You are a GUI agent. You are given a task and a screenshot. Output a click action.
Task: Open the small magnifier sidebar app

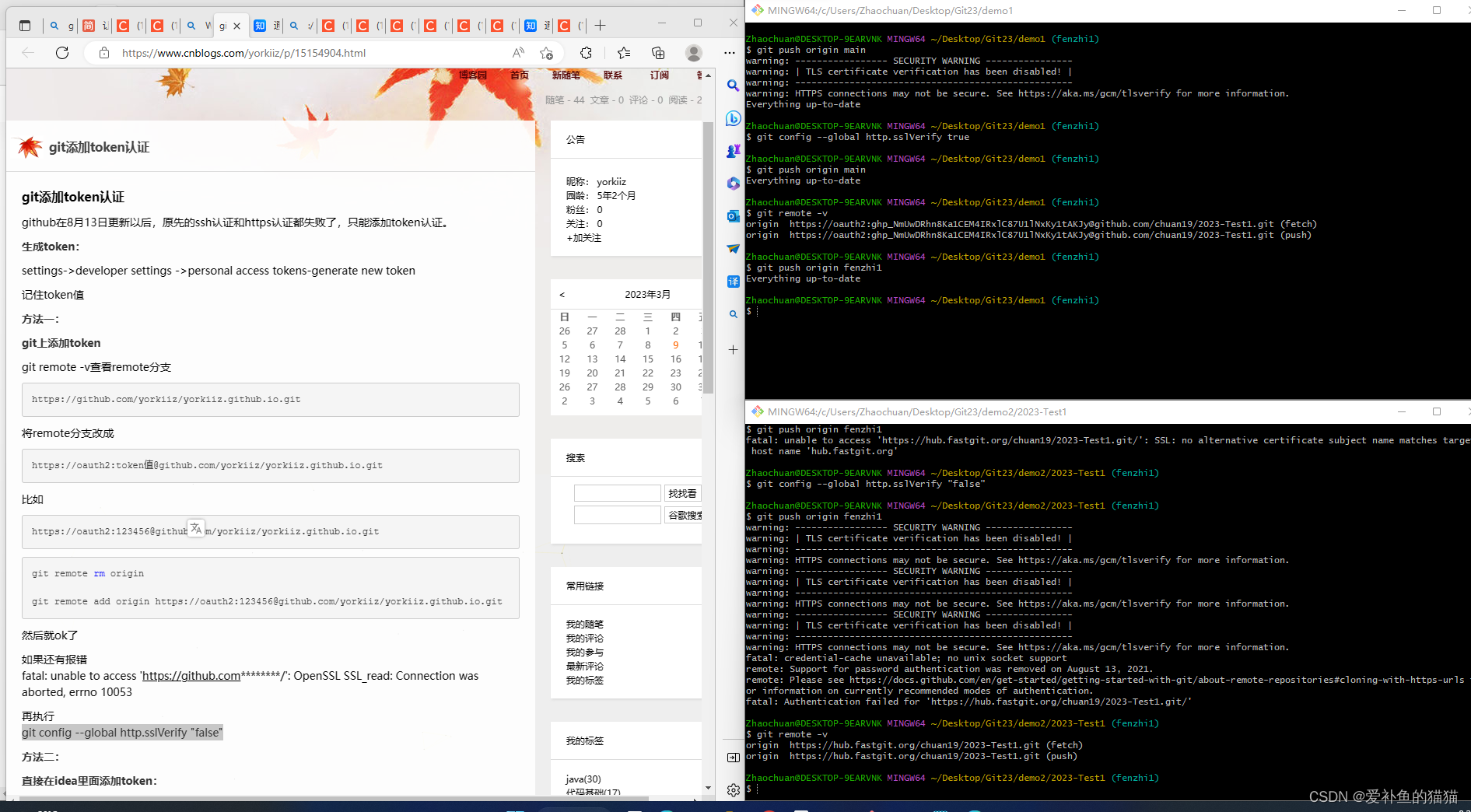[733, 314]
